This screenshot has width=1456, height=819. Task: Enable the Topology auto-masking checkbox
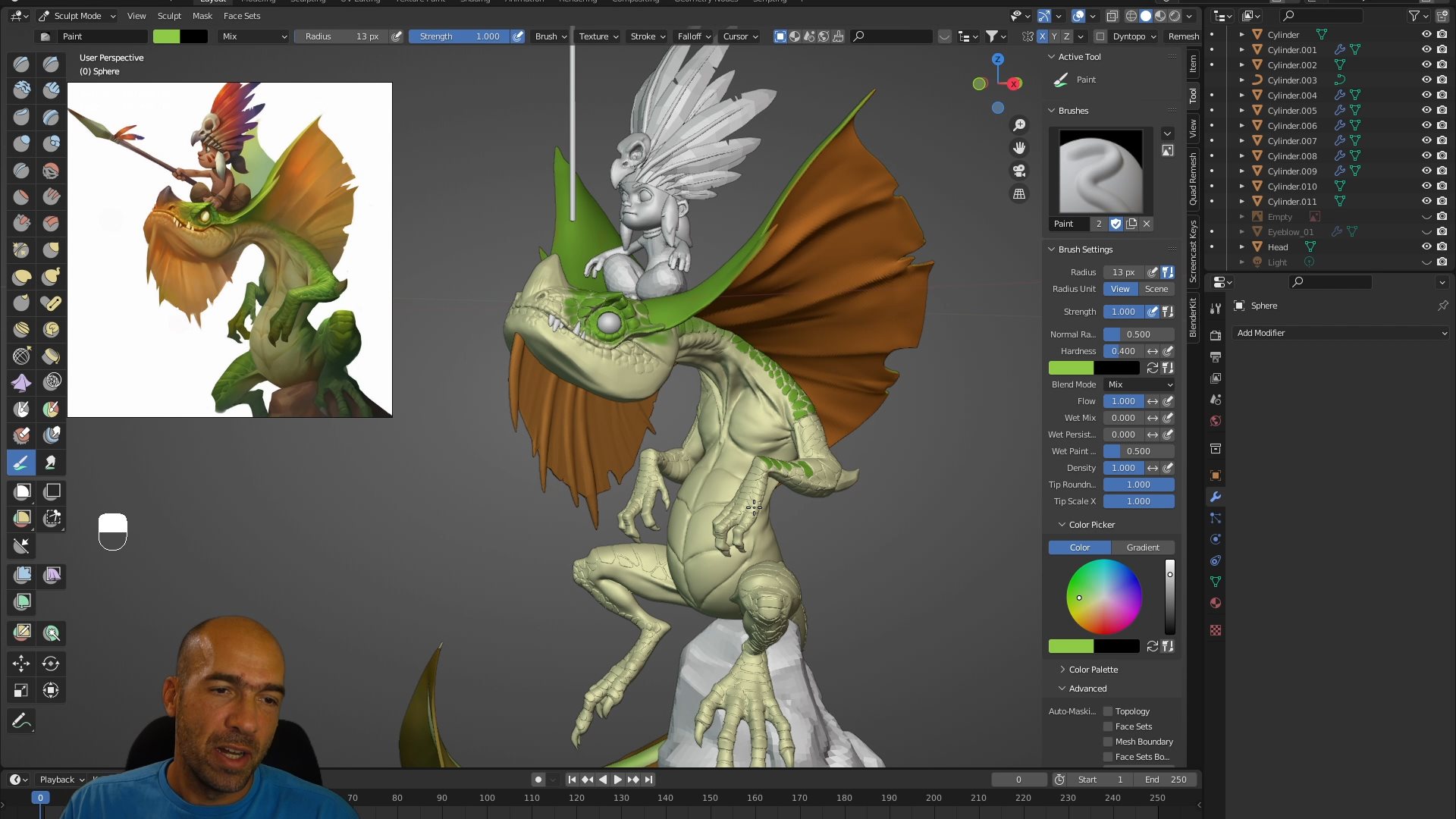[x=1108, y=711]
